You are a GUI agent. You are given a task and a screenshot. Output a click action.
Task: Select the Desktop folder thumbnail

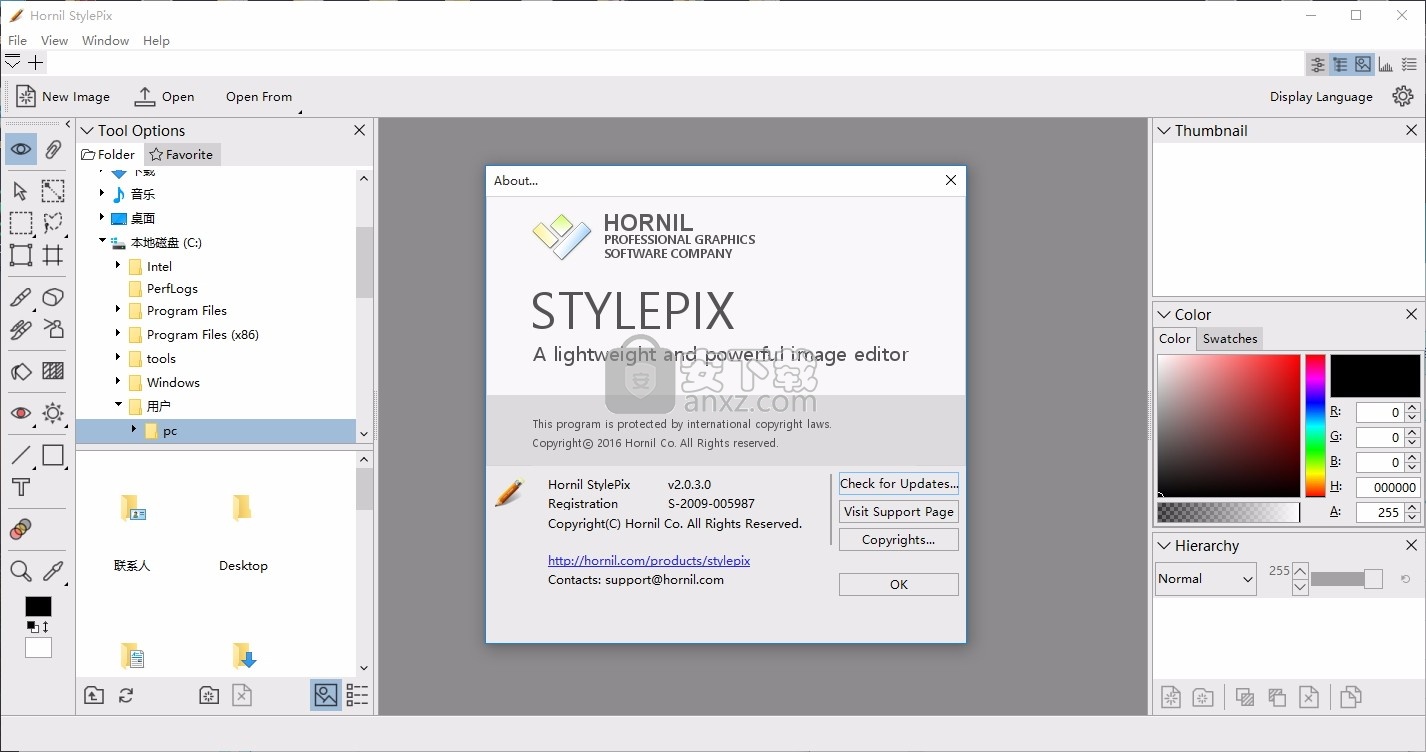tap(243, 531)
